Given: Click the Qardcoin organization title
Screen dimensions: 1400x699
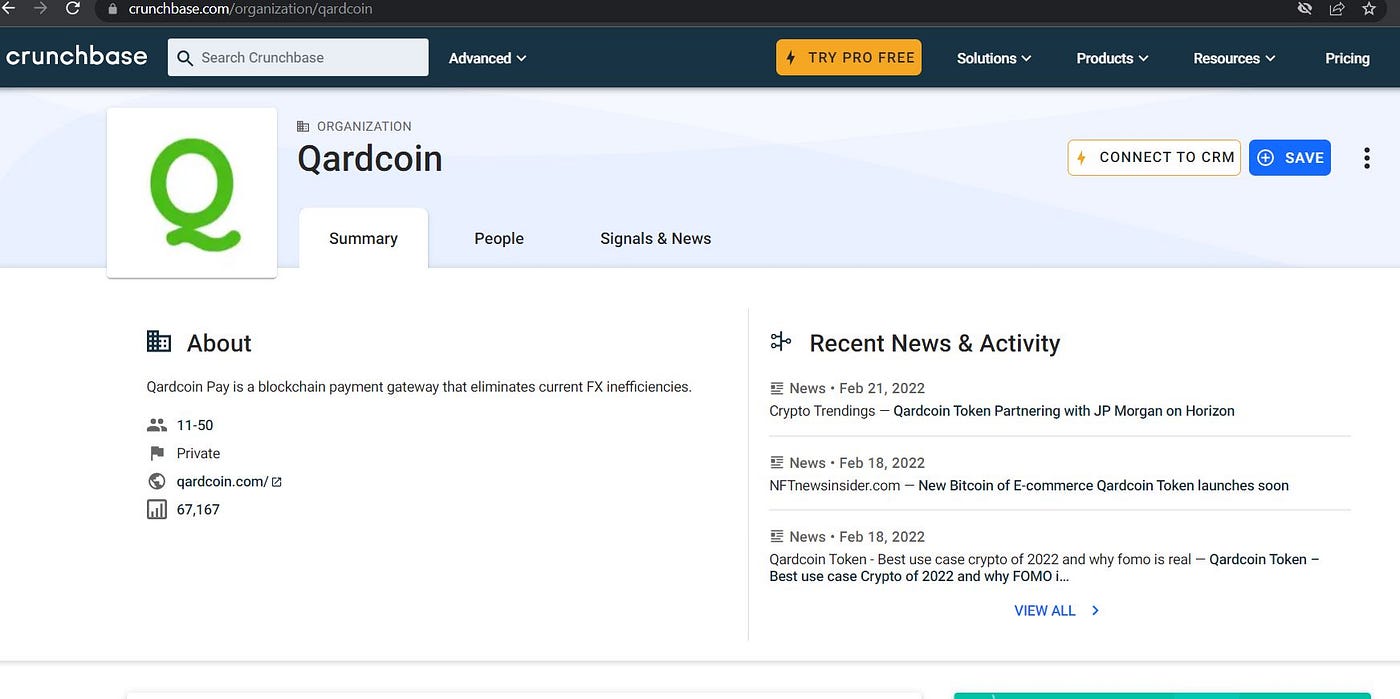Looking at the screenshot, I should (370, 159).
